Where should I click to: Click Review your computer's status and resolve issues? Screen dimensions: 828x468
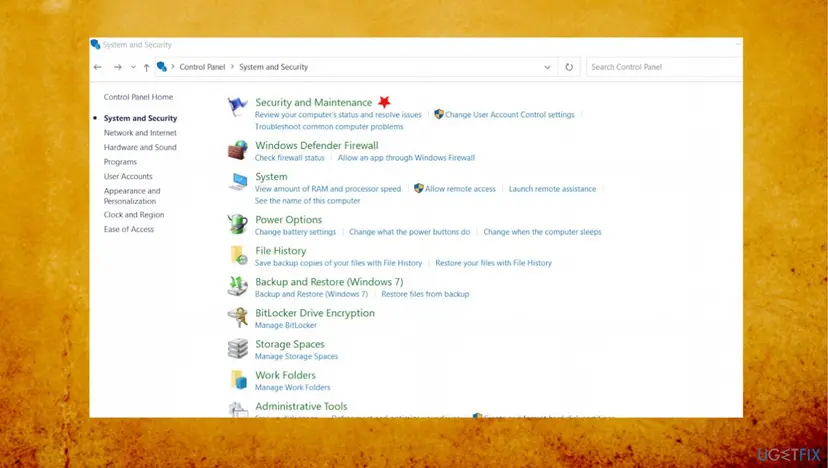click(x=338, y=115)
